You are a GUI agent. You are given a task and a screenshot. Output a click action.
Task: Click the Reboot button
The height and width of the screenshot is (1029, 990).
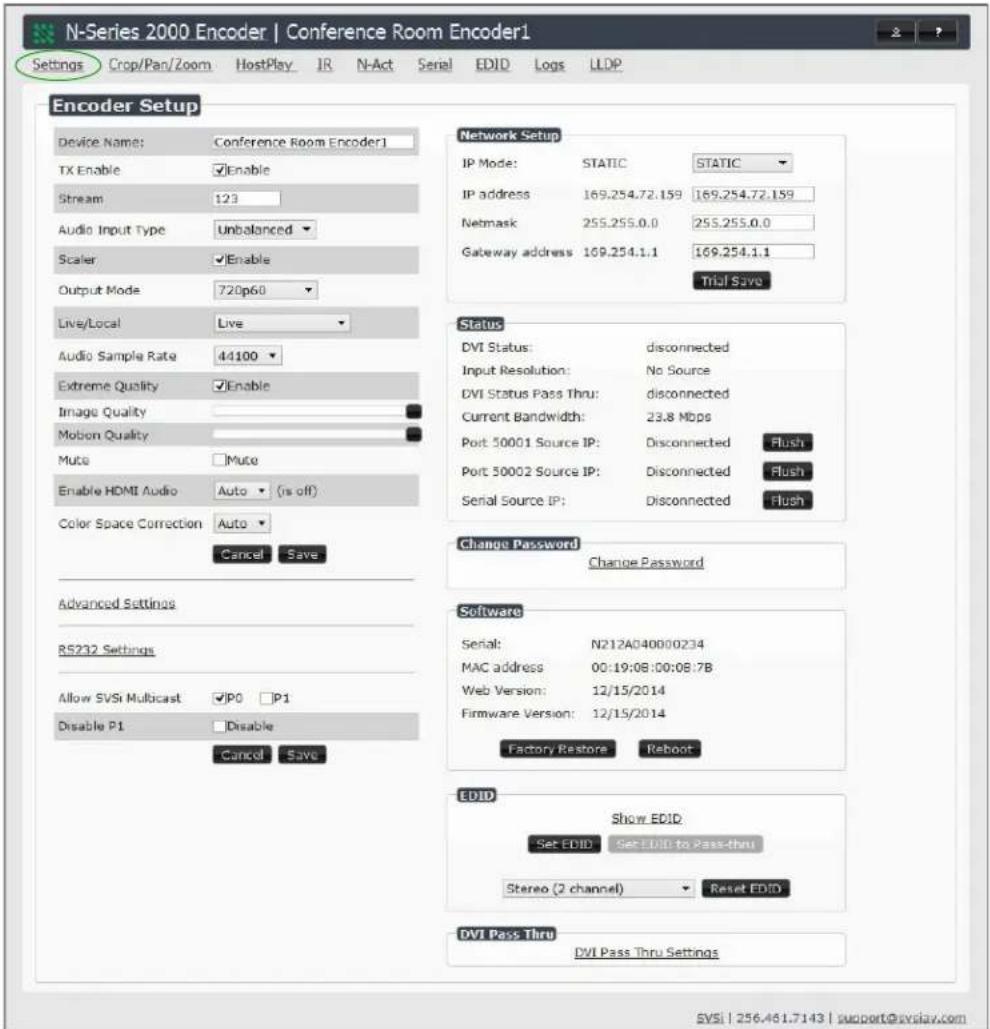[x=670, y=749]
